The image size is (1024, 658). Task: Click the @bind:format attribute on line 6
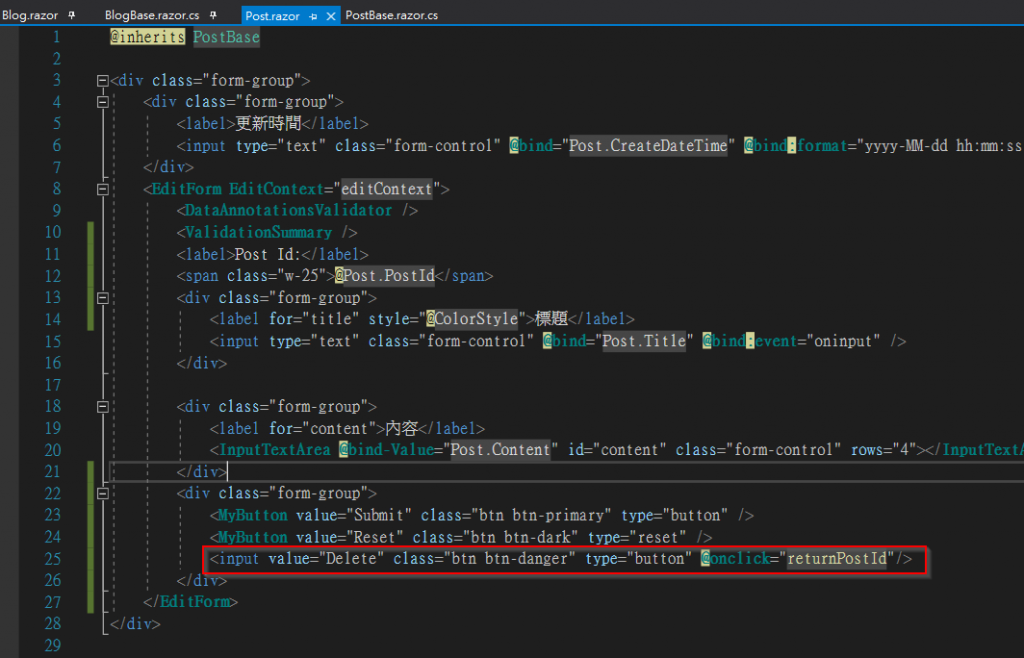[794, 145]
